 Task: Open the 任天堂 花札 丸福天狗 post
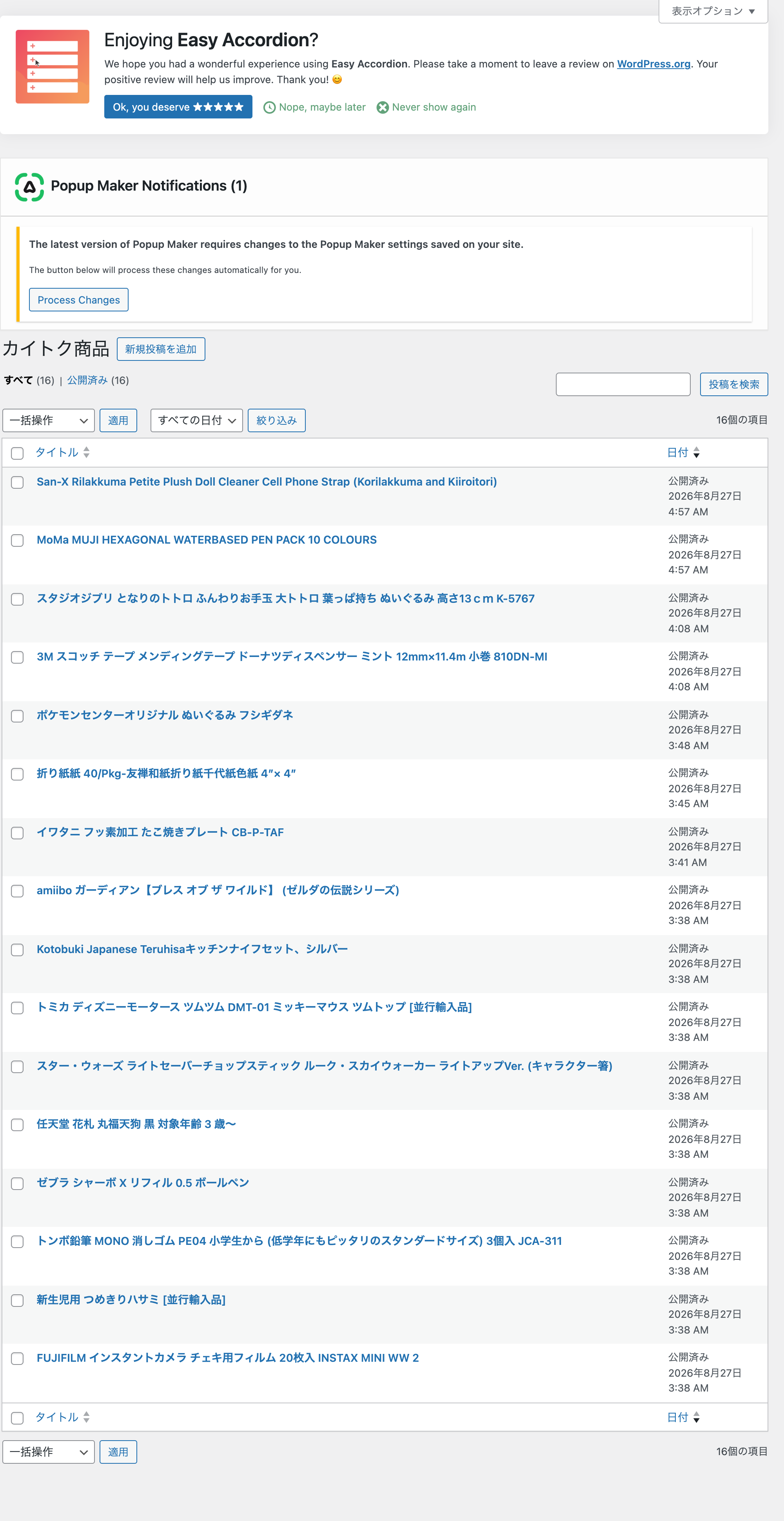[x=136, y=1124]
